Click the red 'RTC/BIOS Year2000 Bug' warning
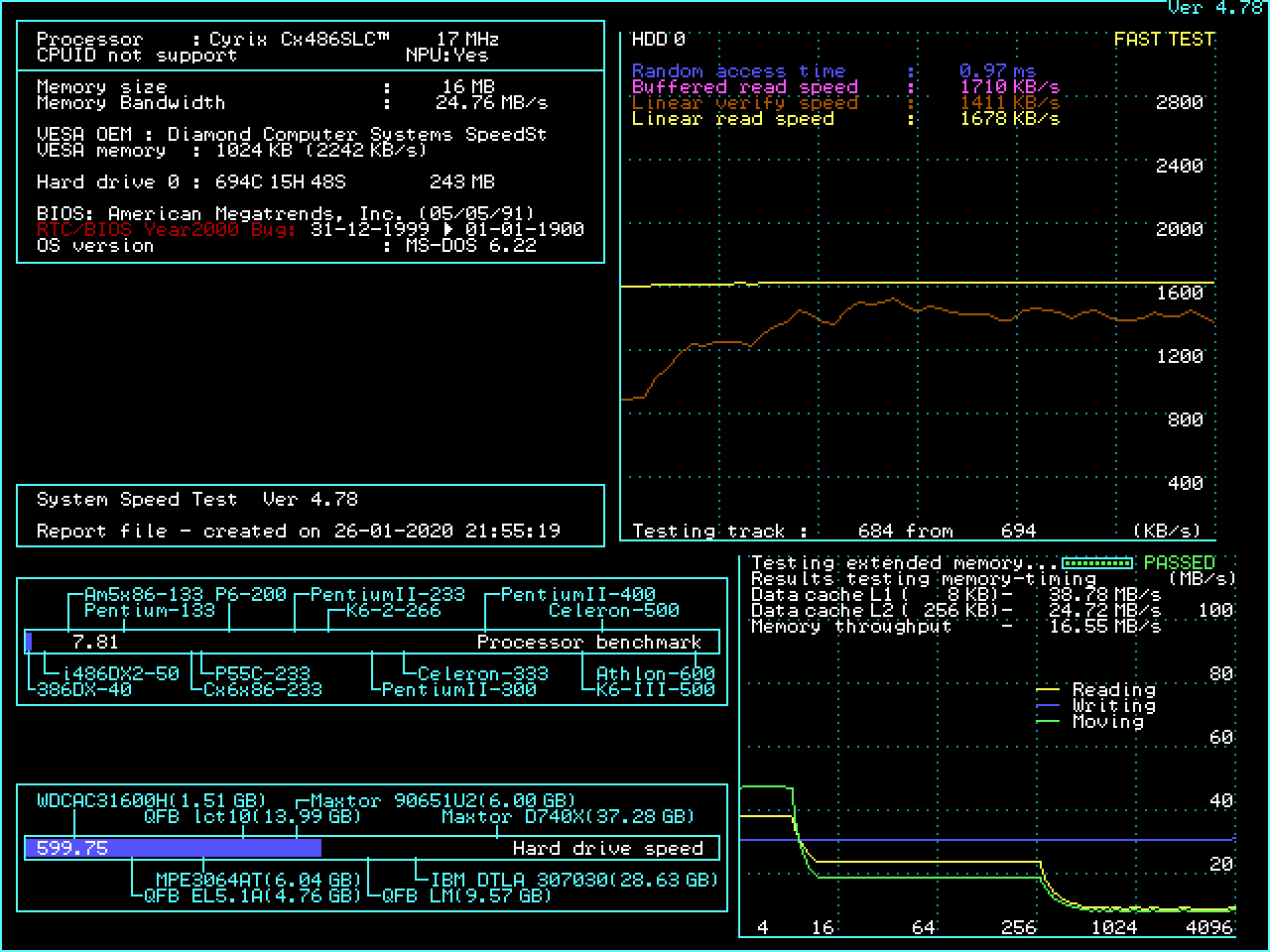The height and width of the screenshot is (952, 1270). 167,230
